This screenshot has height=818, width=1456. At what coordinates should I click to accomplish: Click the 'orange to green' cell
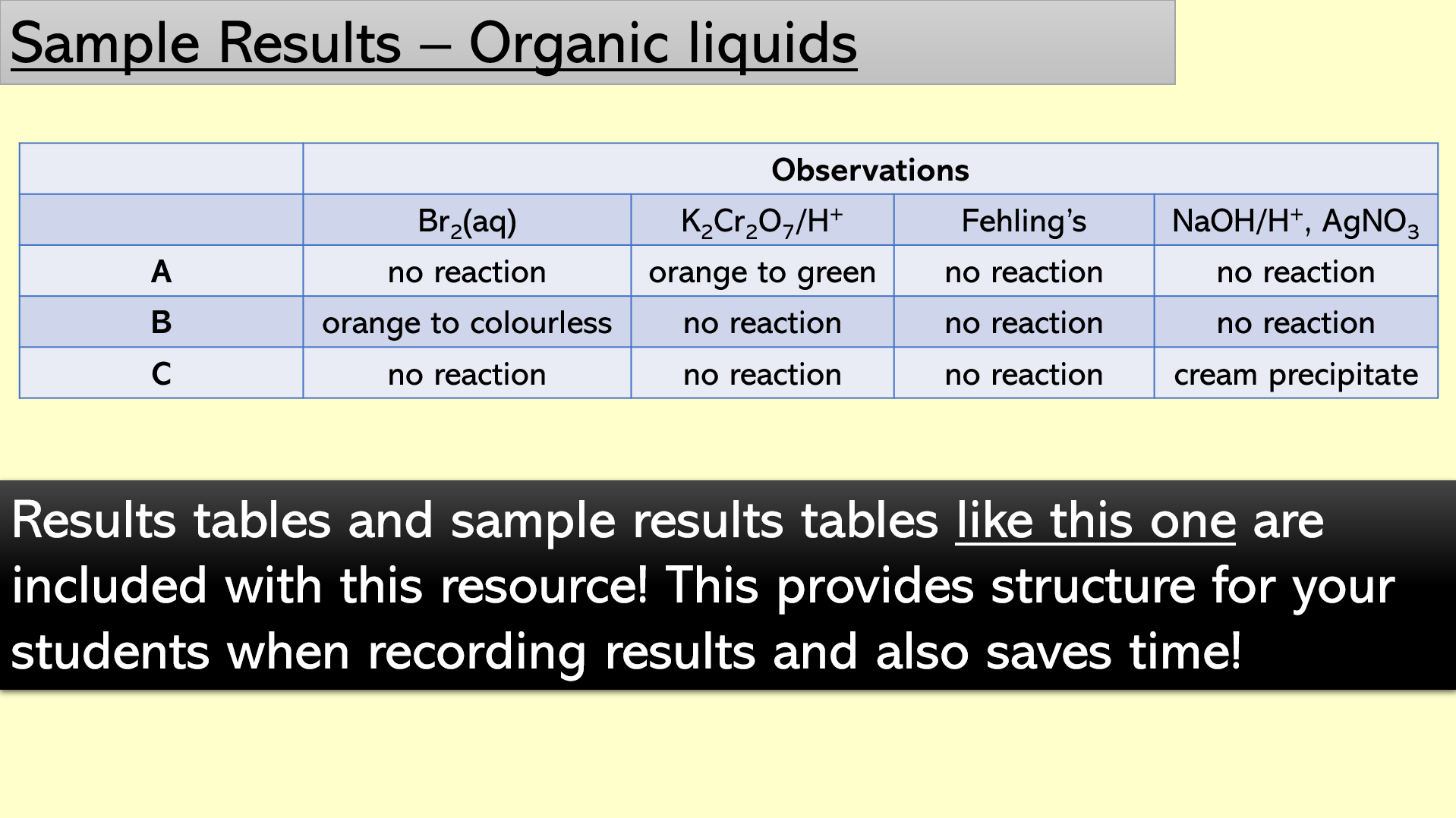pos(762,271)
